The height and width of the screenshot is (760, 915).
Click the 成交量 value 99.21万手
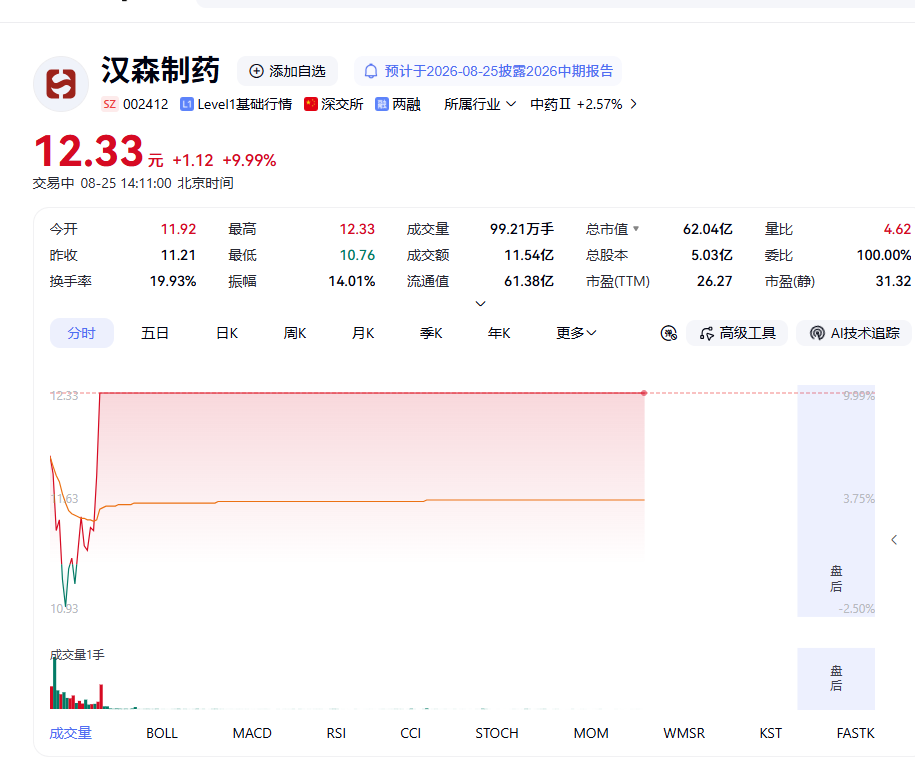[x=522, y=229]
